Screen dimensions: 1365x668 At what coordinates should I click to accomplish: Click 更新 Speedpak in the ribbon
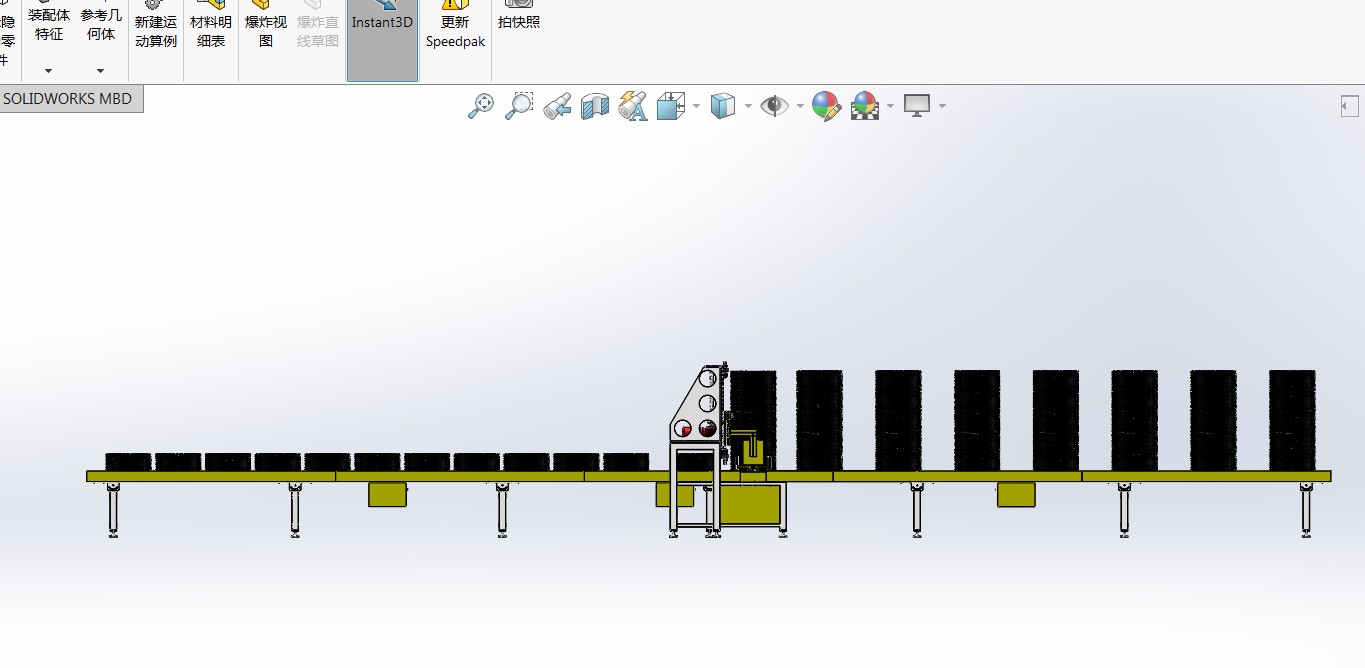click(455, 31)
